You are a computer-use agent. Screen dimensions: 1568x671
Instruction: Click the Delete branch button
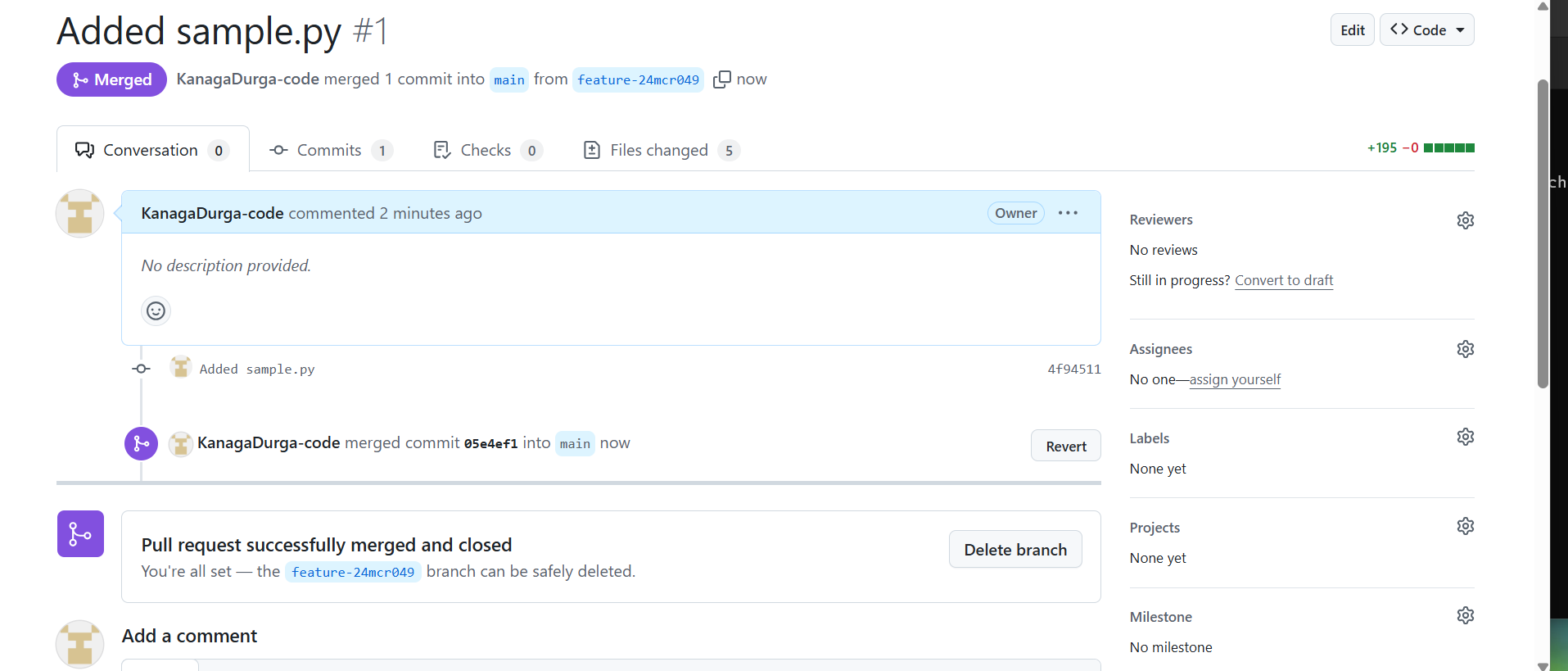(x=1015, y=550)
